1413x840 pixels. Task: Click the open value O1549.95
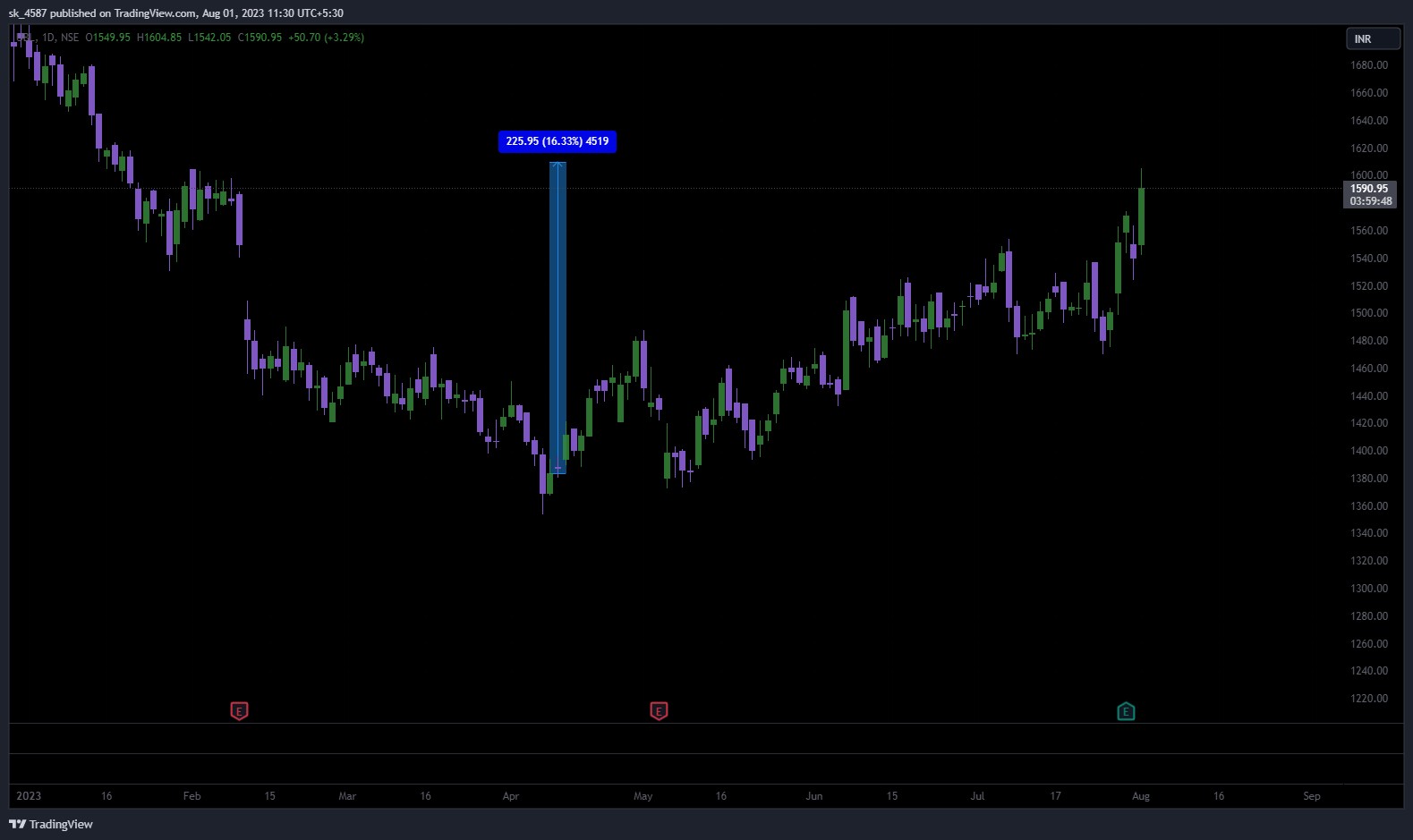[107, 38]
